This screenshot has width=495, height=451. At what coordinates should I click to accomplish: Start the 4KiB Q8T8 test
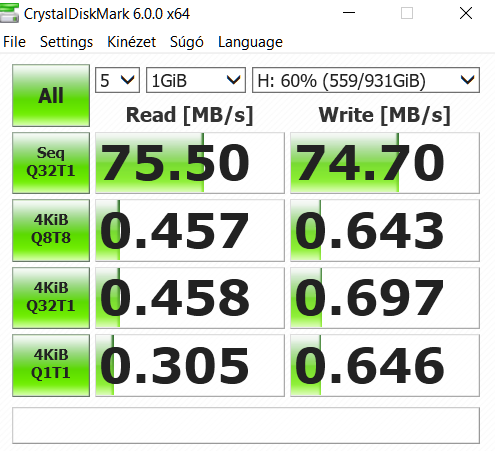coord(51,230)
